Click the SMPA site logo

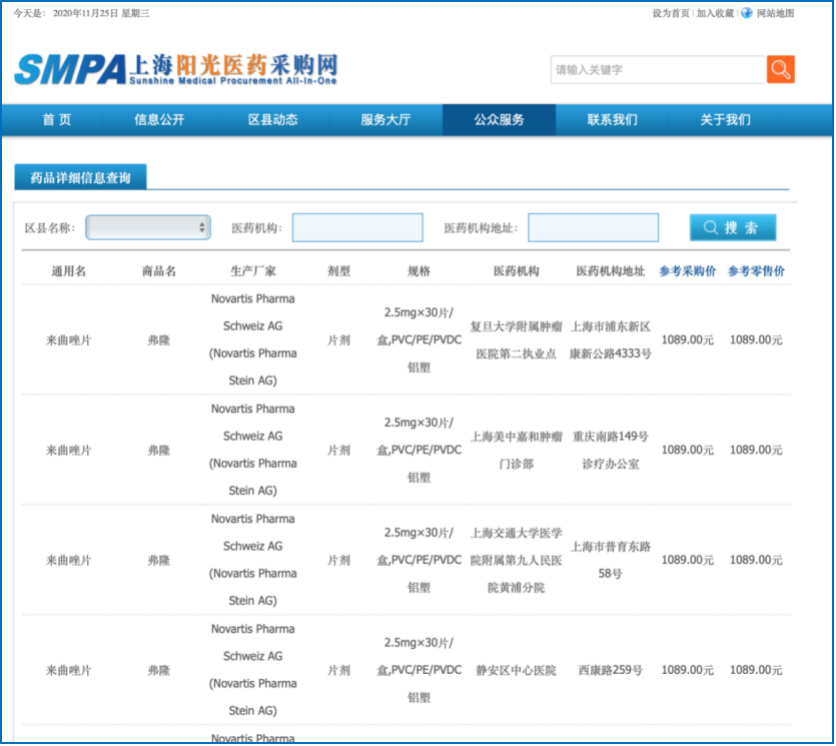[176, 69]
